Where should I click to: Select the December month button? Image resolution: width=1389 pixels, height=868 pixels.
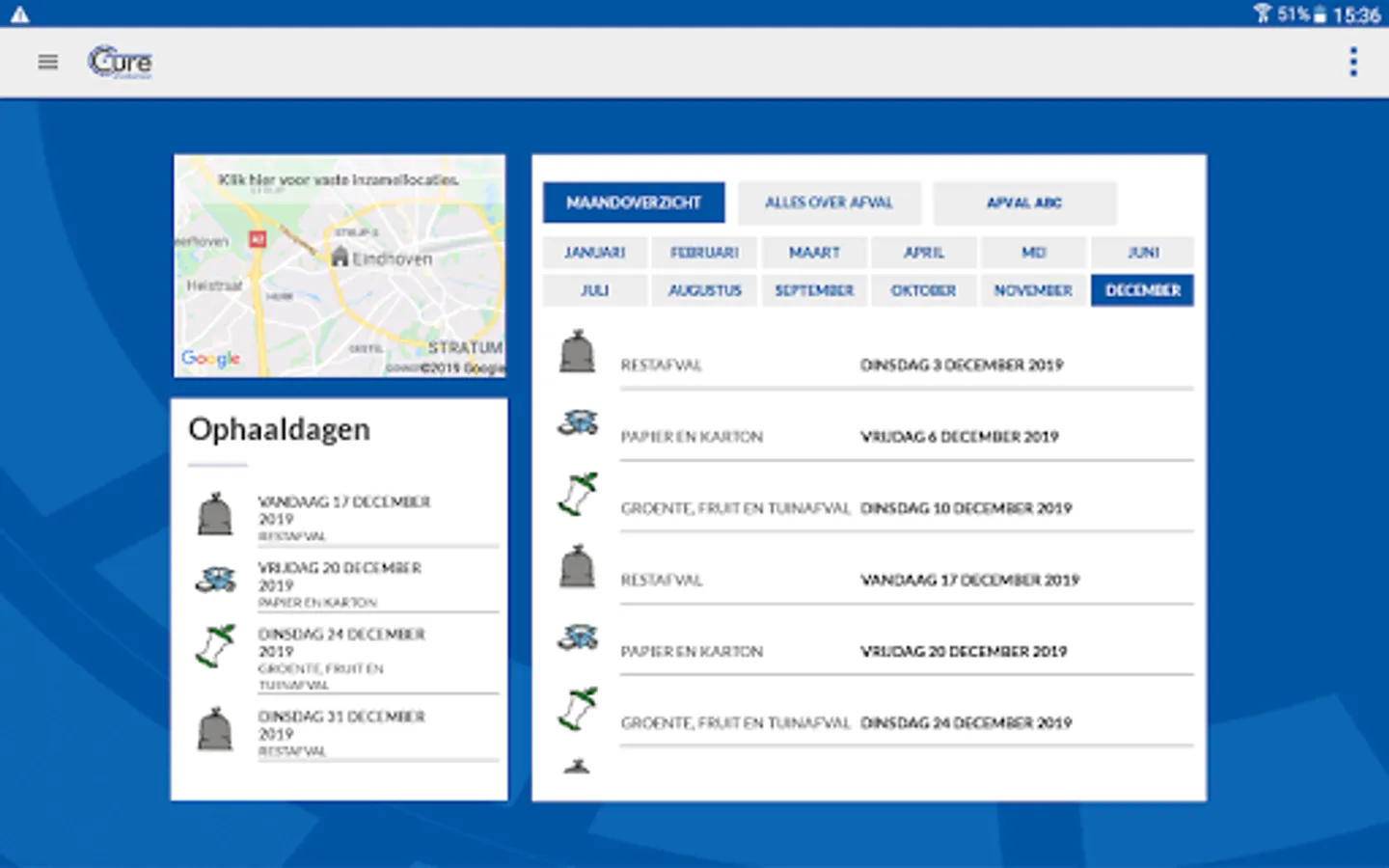(x=1143, y=290)
